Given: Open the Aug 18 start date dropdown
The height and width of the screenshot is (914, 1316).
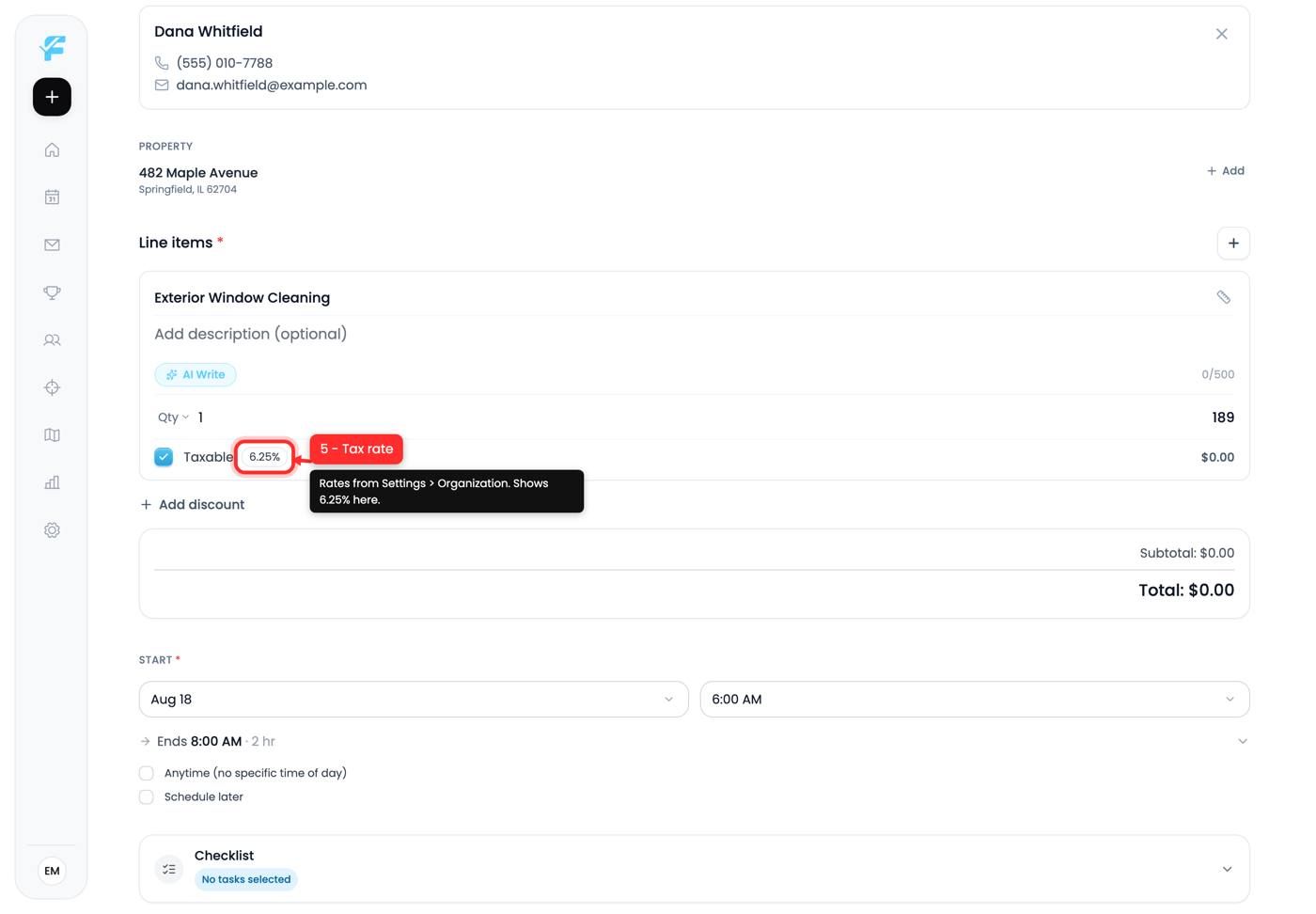Looking at the screenshot, I should point(414,700).
